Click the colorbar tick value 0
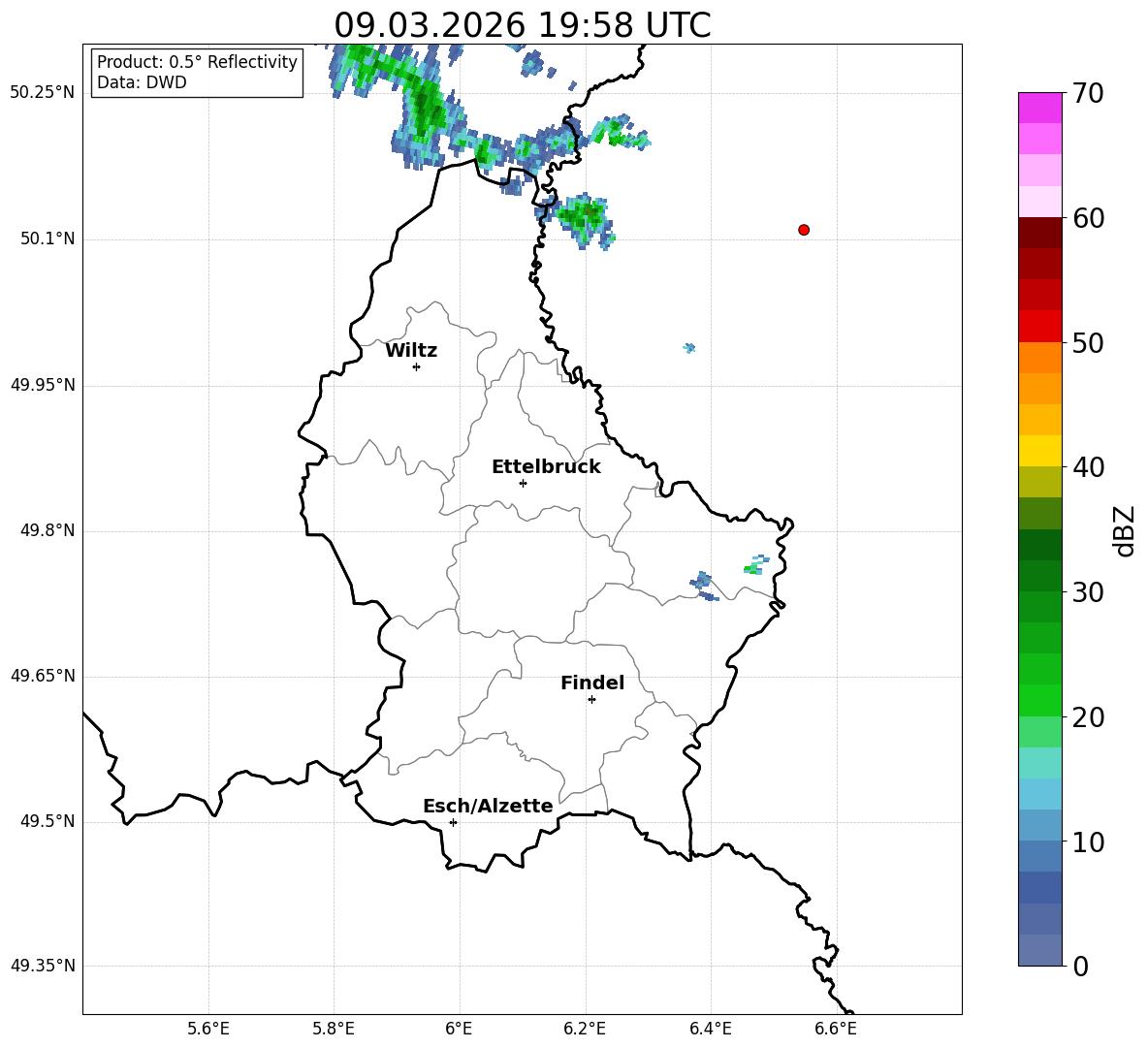The width and height of the screenshot is (1148, 1048). click(x=1081, y=967)
